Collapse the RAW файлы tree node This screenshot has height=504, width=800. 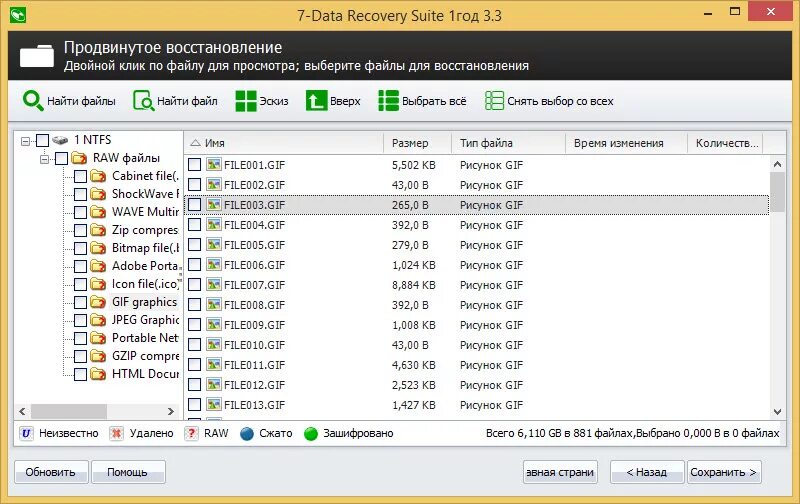point(44,159)
